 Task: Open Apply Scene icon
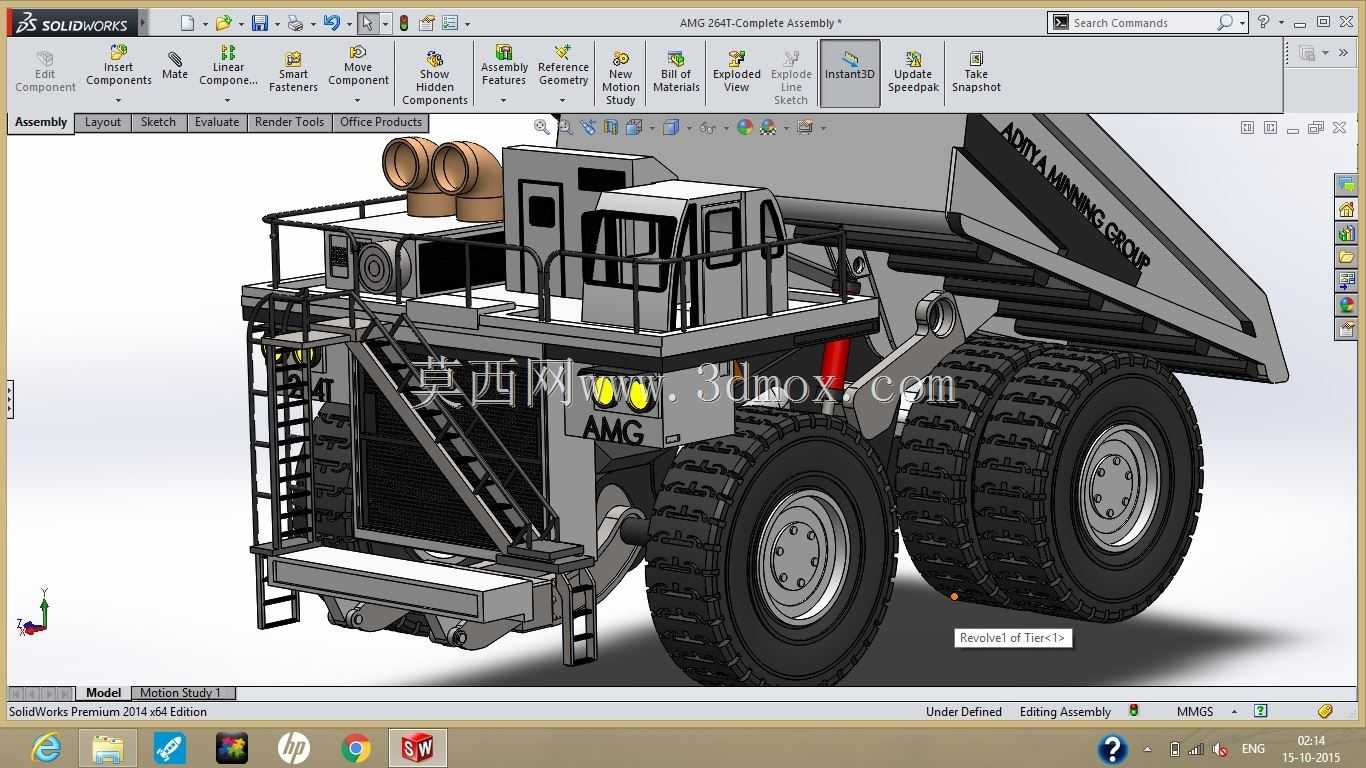click(768, 127)
